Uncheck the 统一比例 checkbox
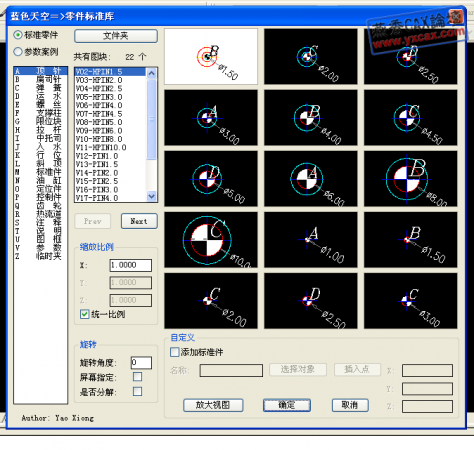Screen dimensions: 474x450 84,314
